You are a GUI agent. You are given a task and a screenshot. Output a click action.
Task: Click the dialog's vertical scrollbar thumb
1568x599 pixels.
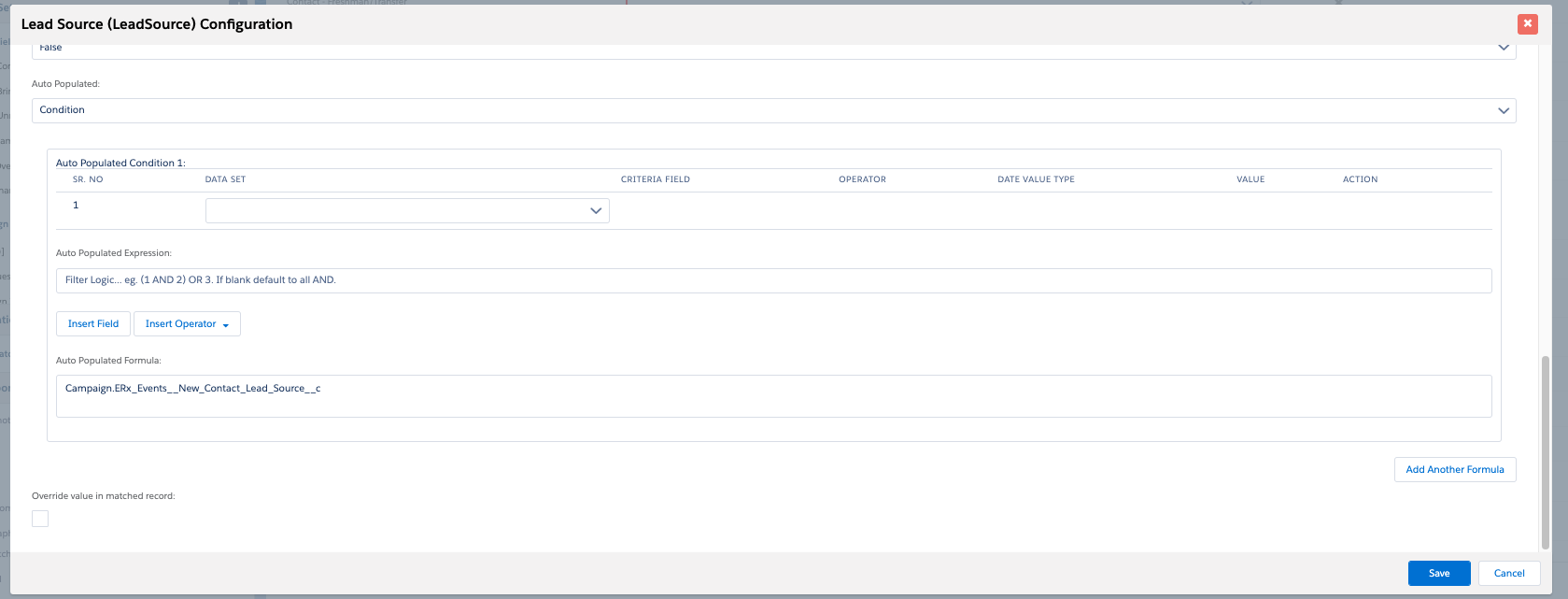click(1545, 450)
